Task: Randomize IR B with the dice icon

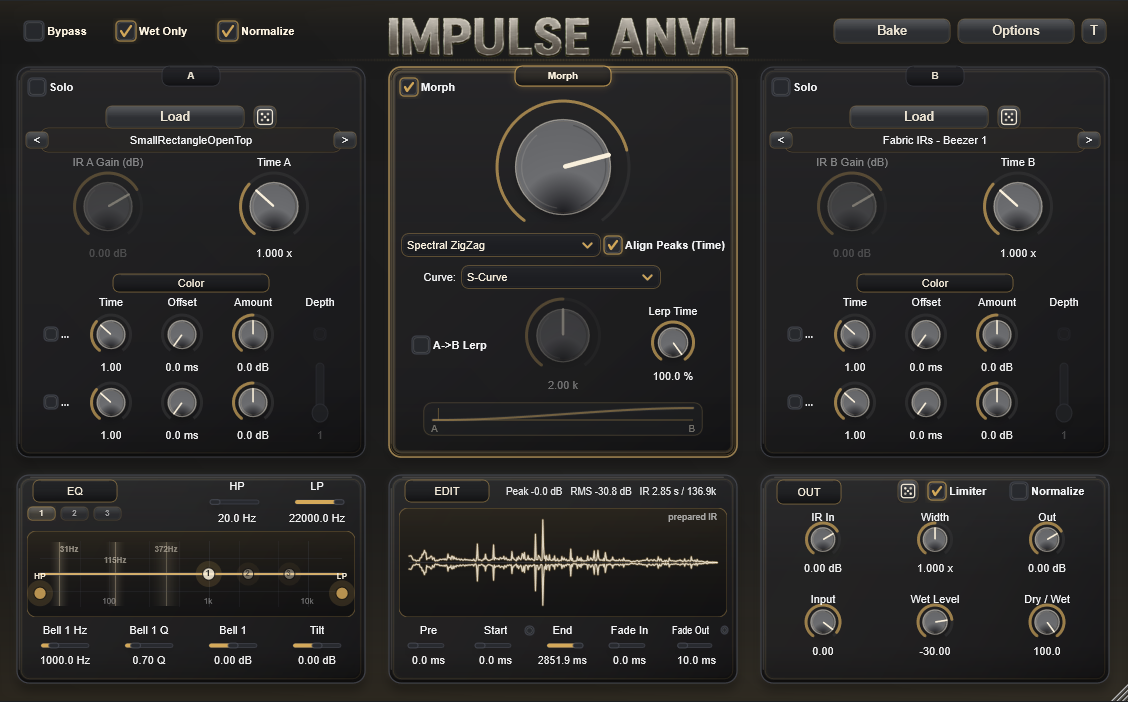Action: (x=1009, y=117)
